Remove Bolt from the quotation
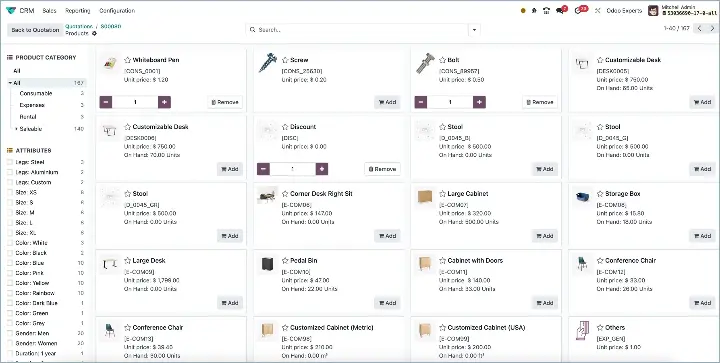 tap(540, 102)
